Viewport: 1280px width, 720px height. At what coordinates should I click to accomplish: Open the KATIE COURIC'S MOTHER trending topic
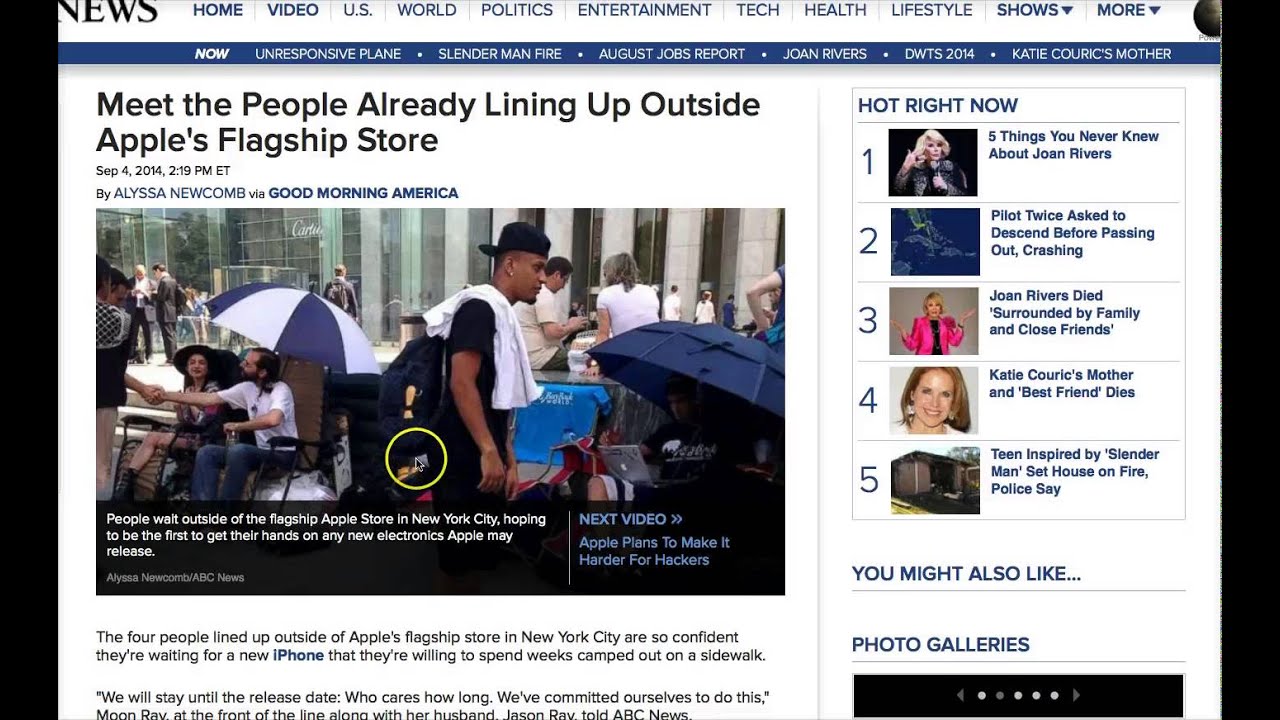tap(1091, 54)
